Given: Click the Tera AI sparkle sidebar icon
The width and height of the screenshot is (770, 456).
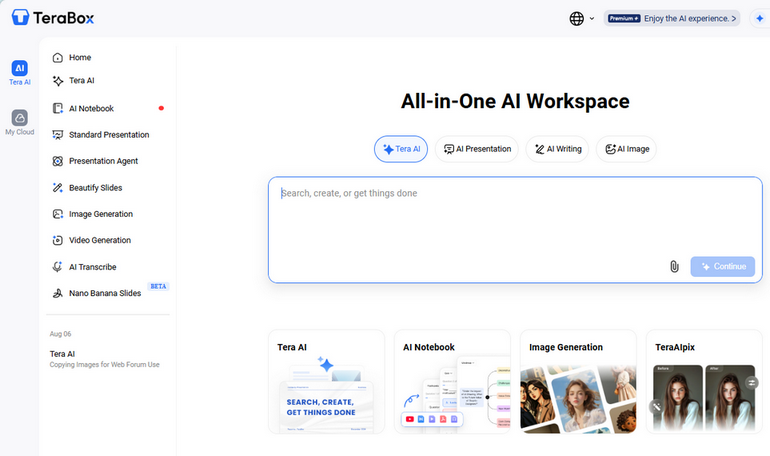Looking at the screenshot, I should click(x=57, y=80).
